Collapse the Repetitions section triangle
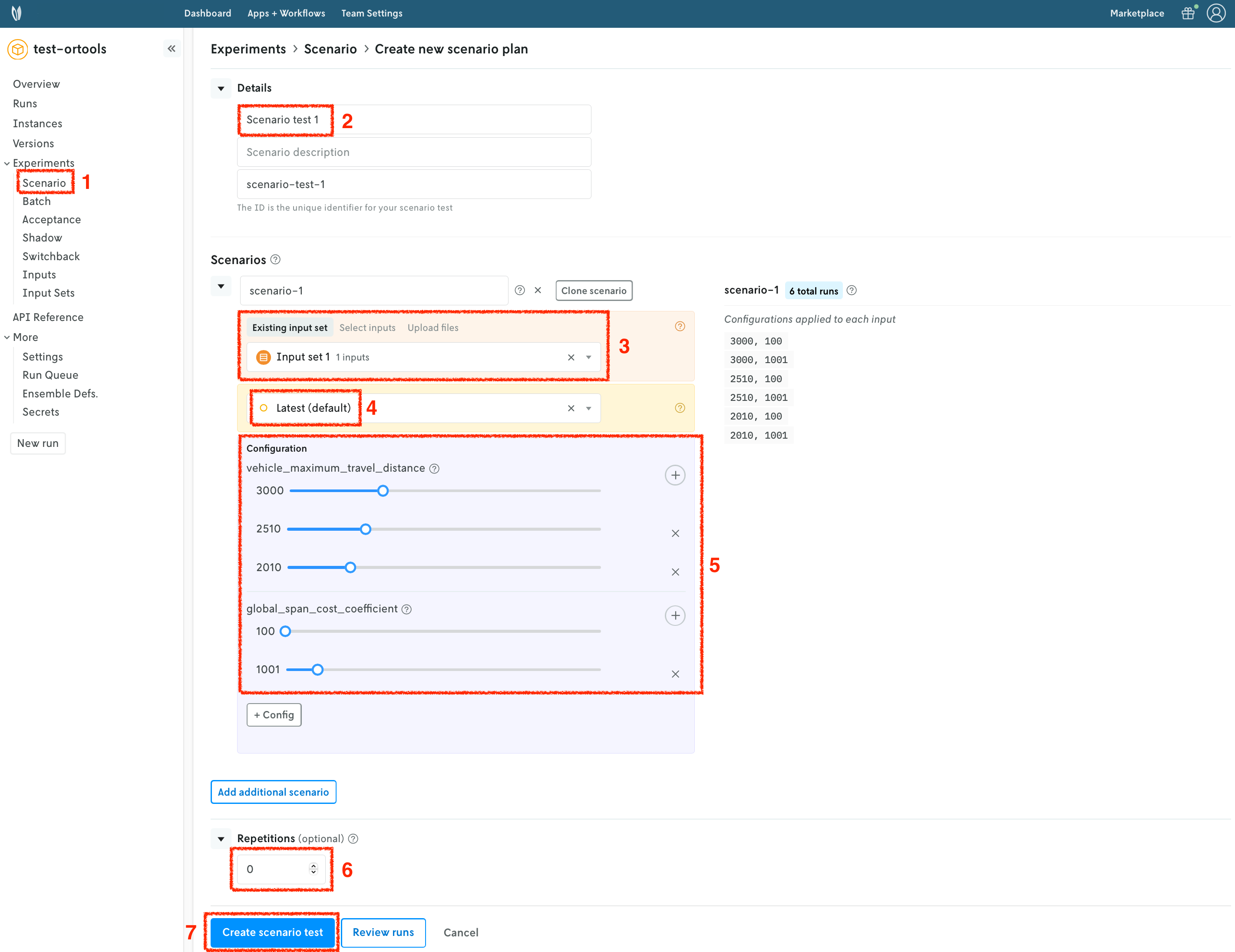Viewport: 1235px width, 952px height. click(221, 839)
